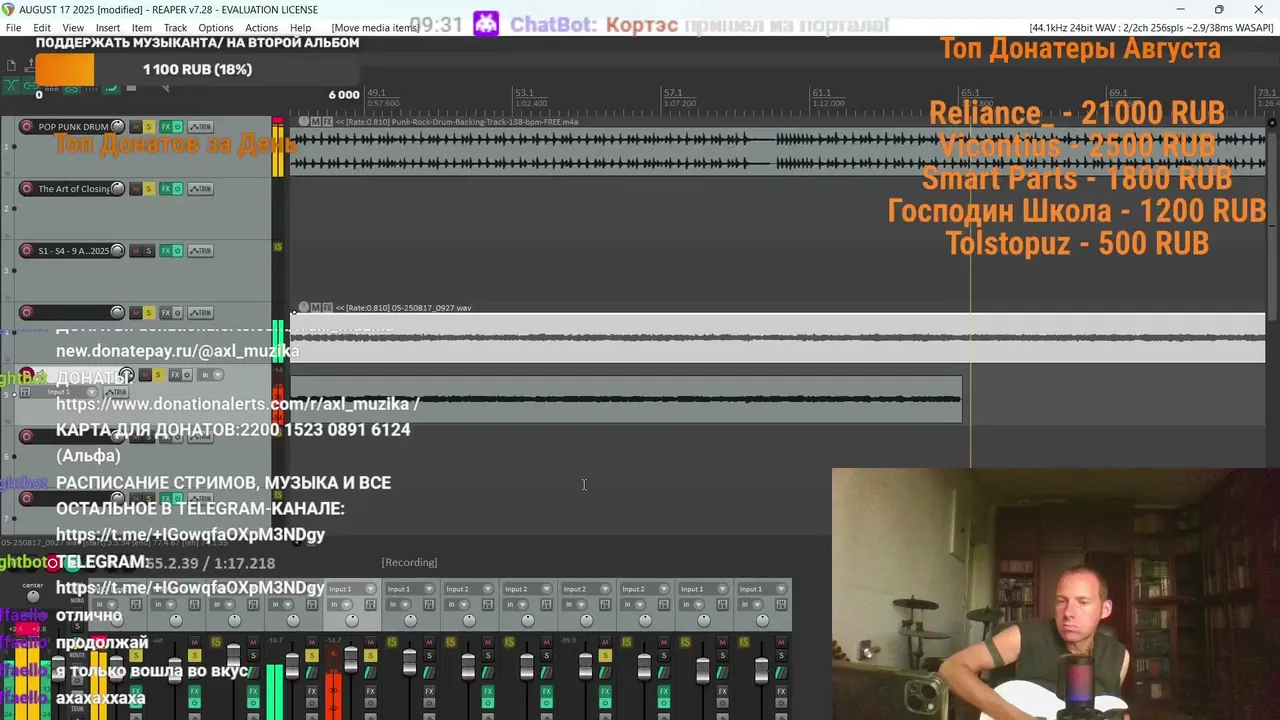Adjust volume knob on The Art of Closing track
The image size is (1280, 720).
pyautogui.click(x=118, y=189)
